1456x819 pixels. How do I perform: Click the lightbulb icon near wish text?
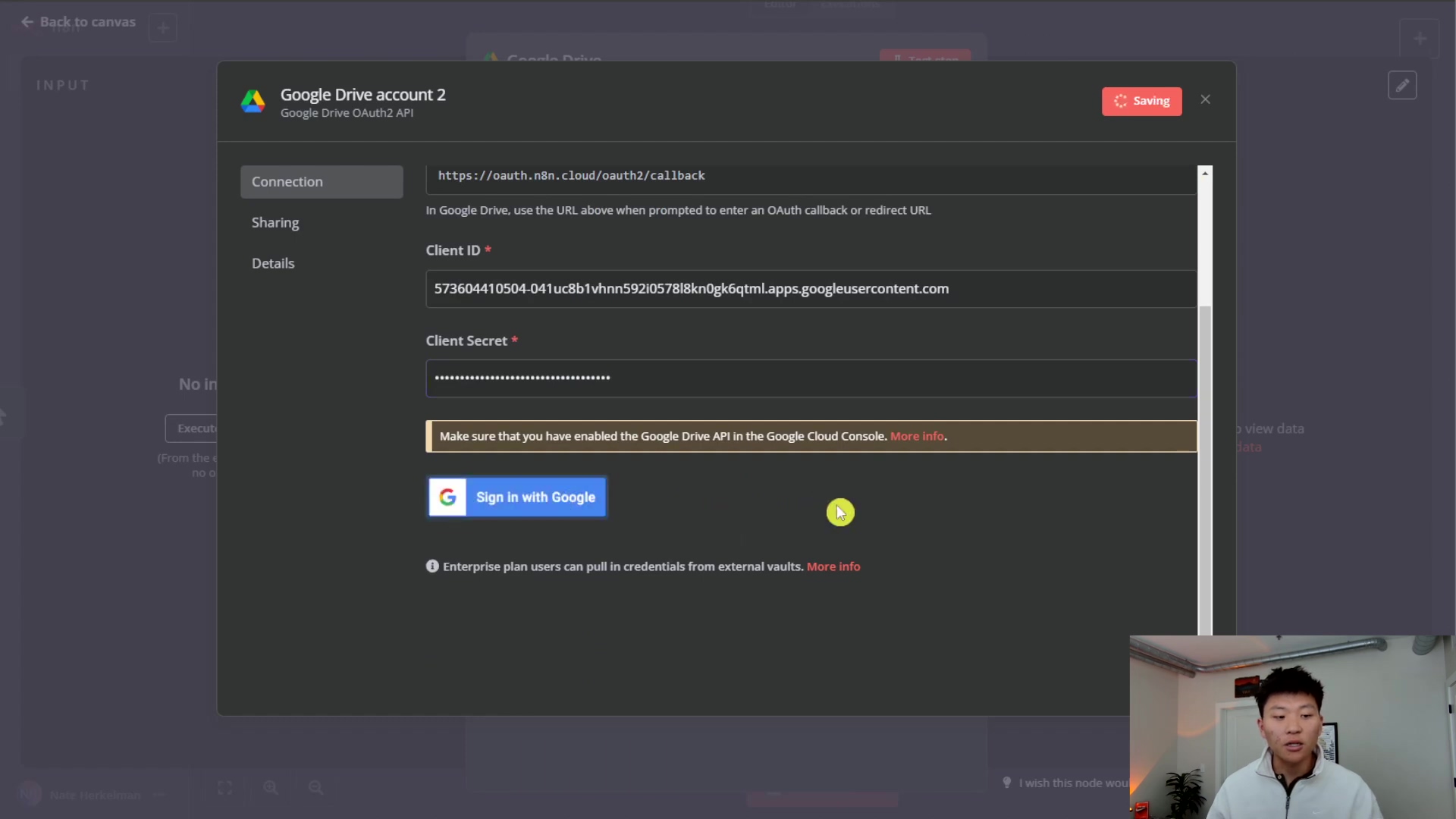[x=1007, y=783]
